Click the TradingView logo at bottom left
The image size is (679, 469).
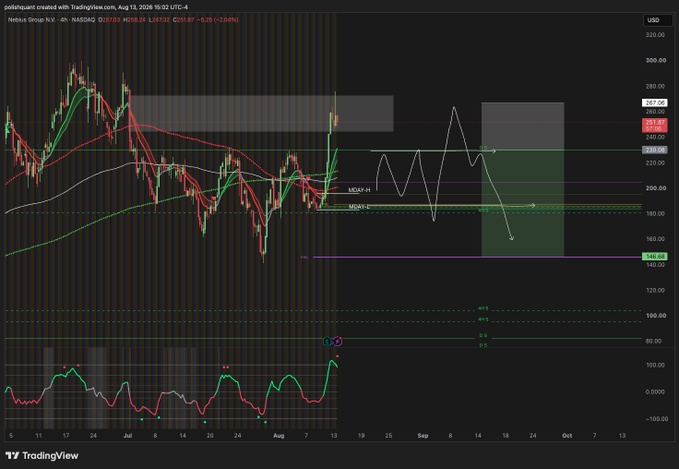42,456
